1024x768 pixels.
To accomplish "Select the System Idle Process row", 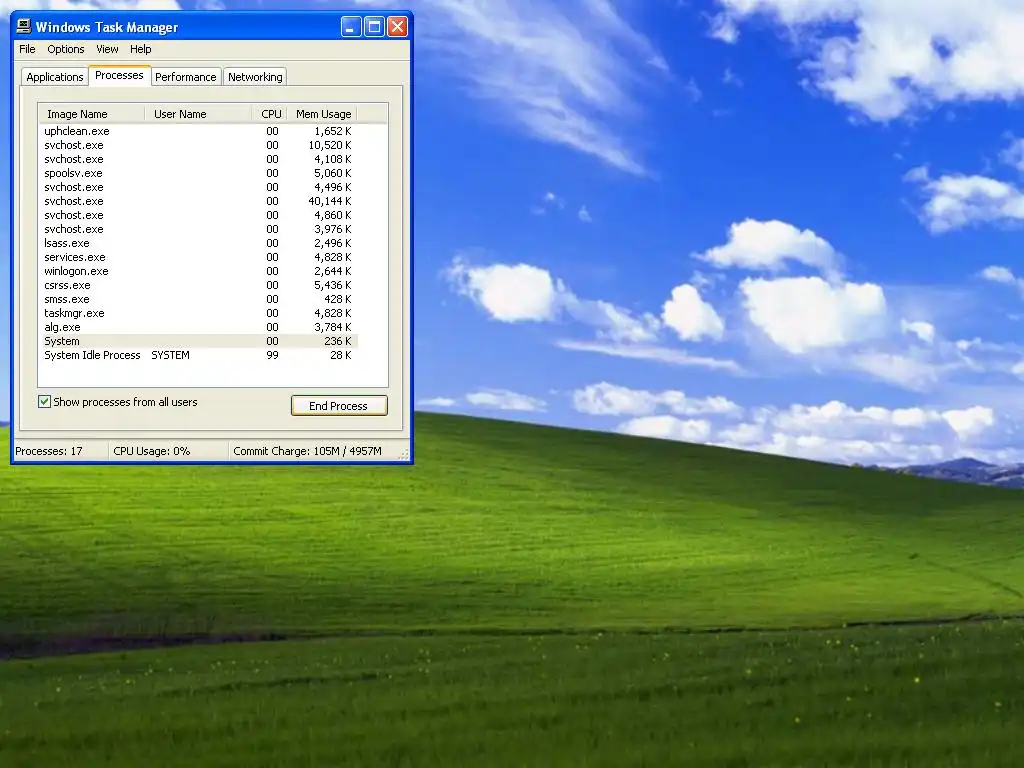I will pyautogui.click(x=199, y=355).
